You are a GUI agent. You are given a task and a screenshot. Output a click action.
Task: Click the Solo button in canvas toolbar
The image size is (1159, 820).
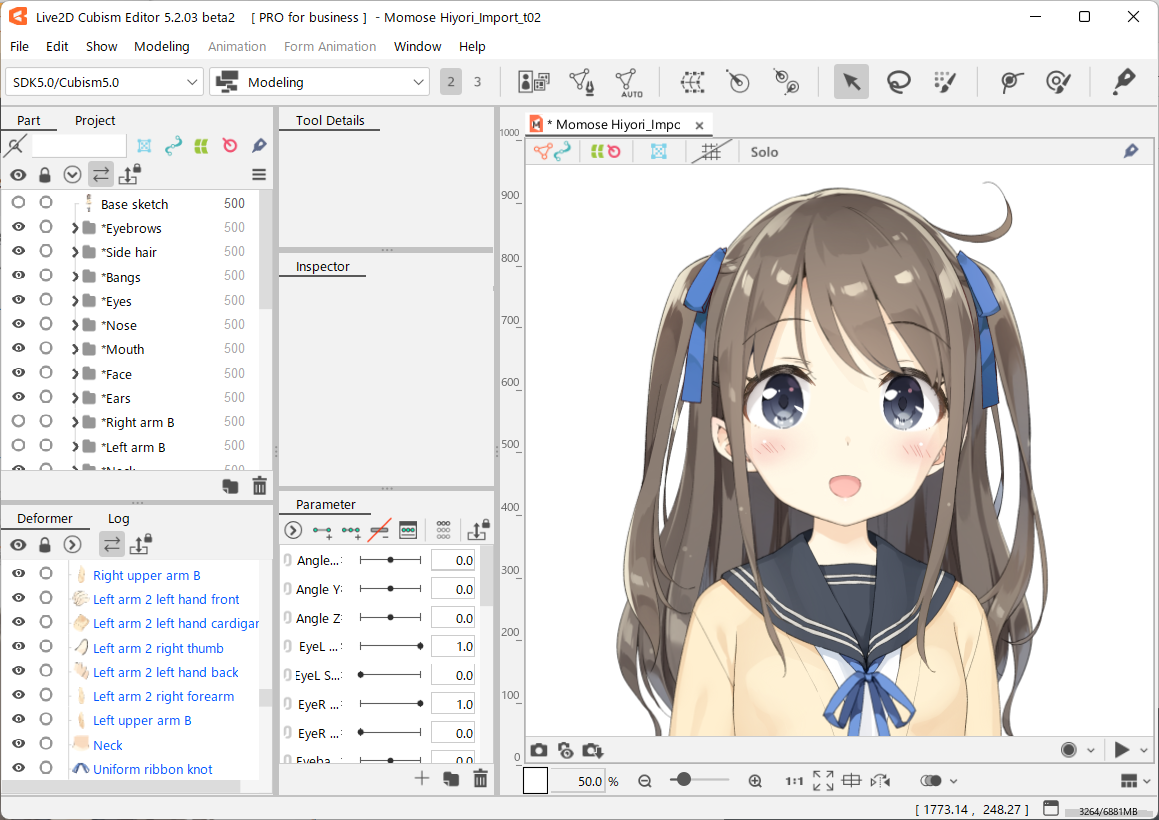[764, 152]
